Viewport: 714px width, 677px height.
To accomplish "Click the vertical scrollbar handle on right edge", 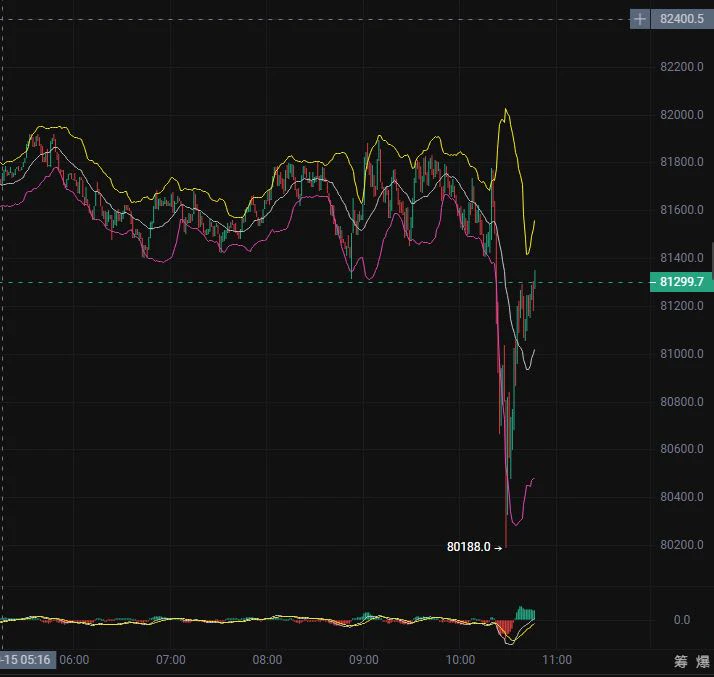I will coord(713,260).
